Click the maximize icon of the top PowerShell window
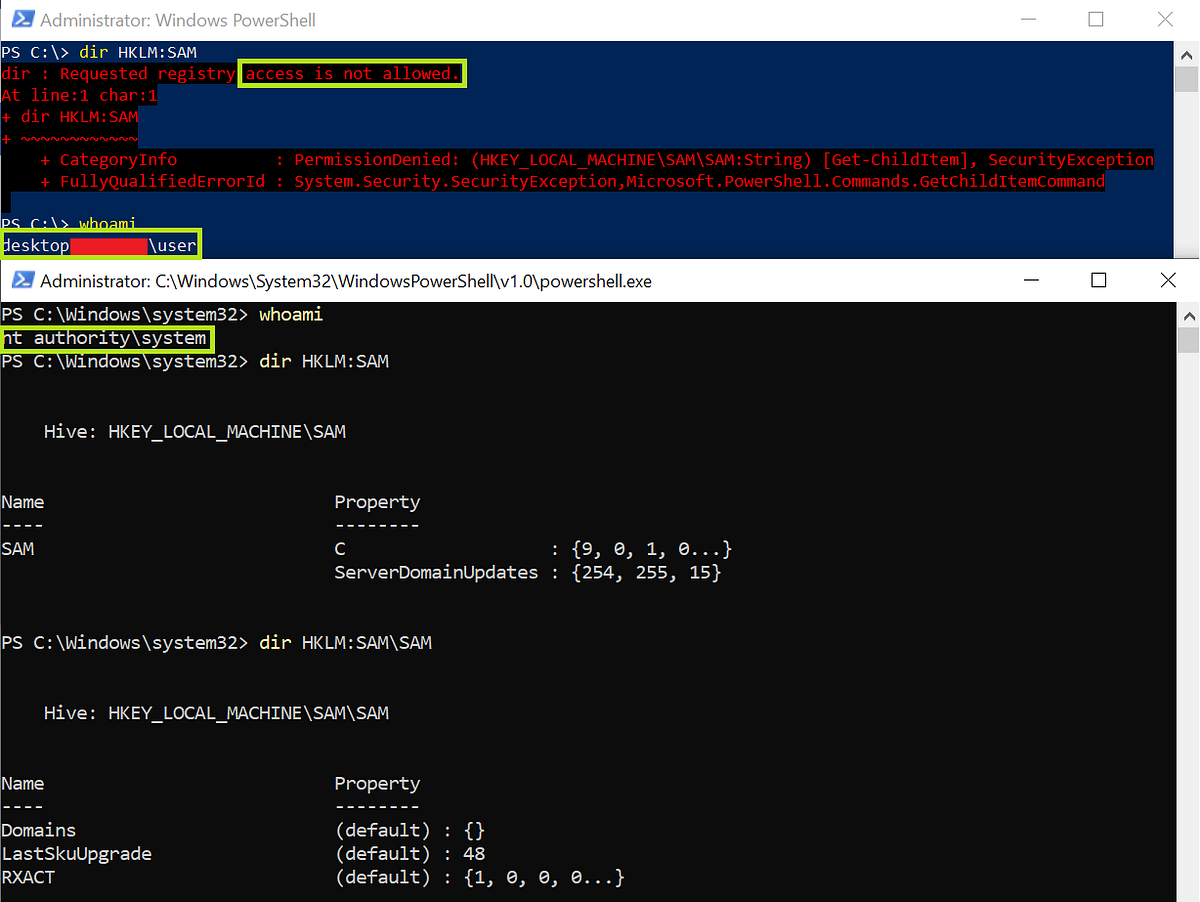 1095,19
